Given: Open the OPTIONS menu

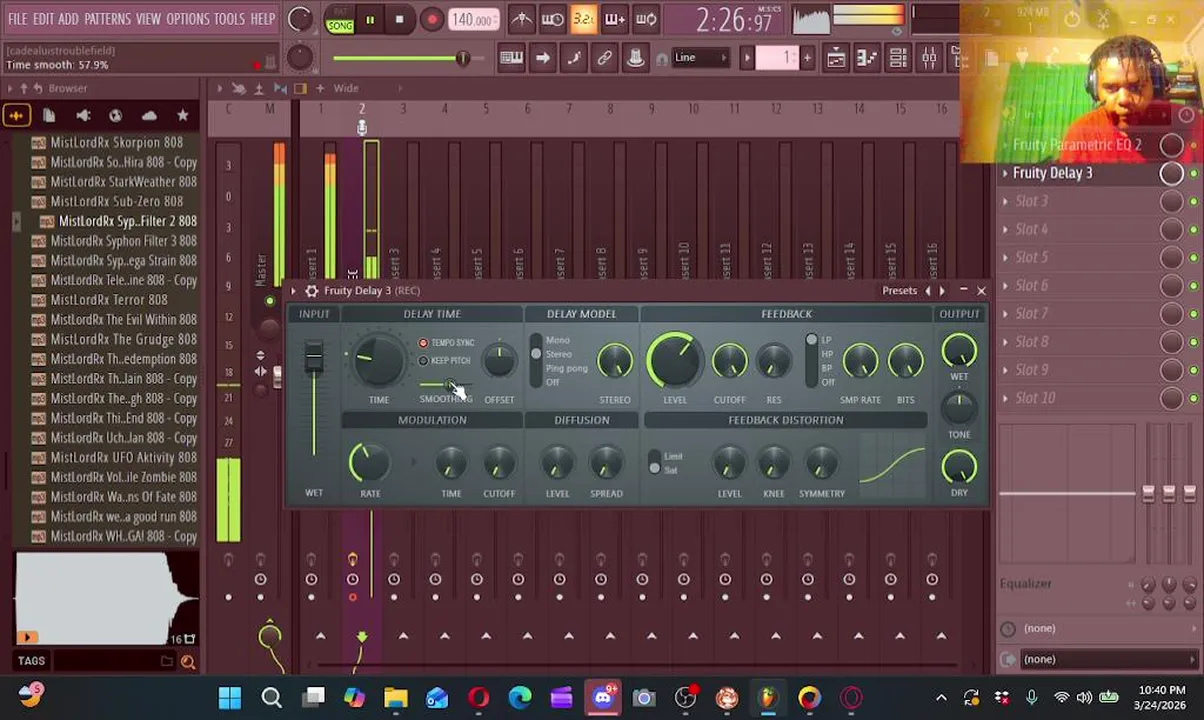Looking at the screenshot, I should click(x=187, y=19).
